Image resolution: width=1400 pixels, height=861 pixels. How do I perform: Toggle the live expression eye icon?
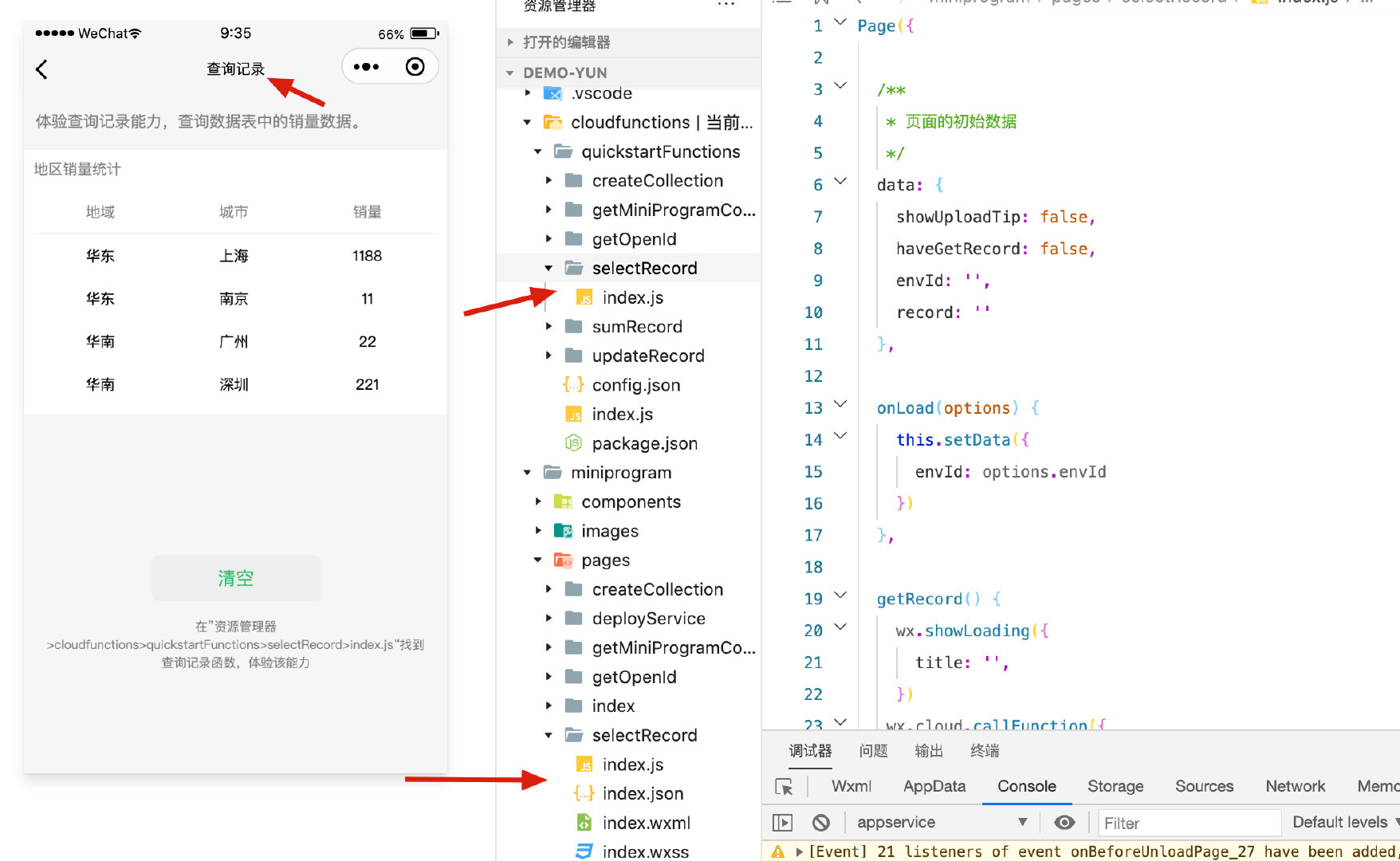tap(1064, 823)
